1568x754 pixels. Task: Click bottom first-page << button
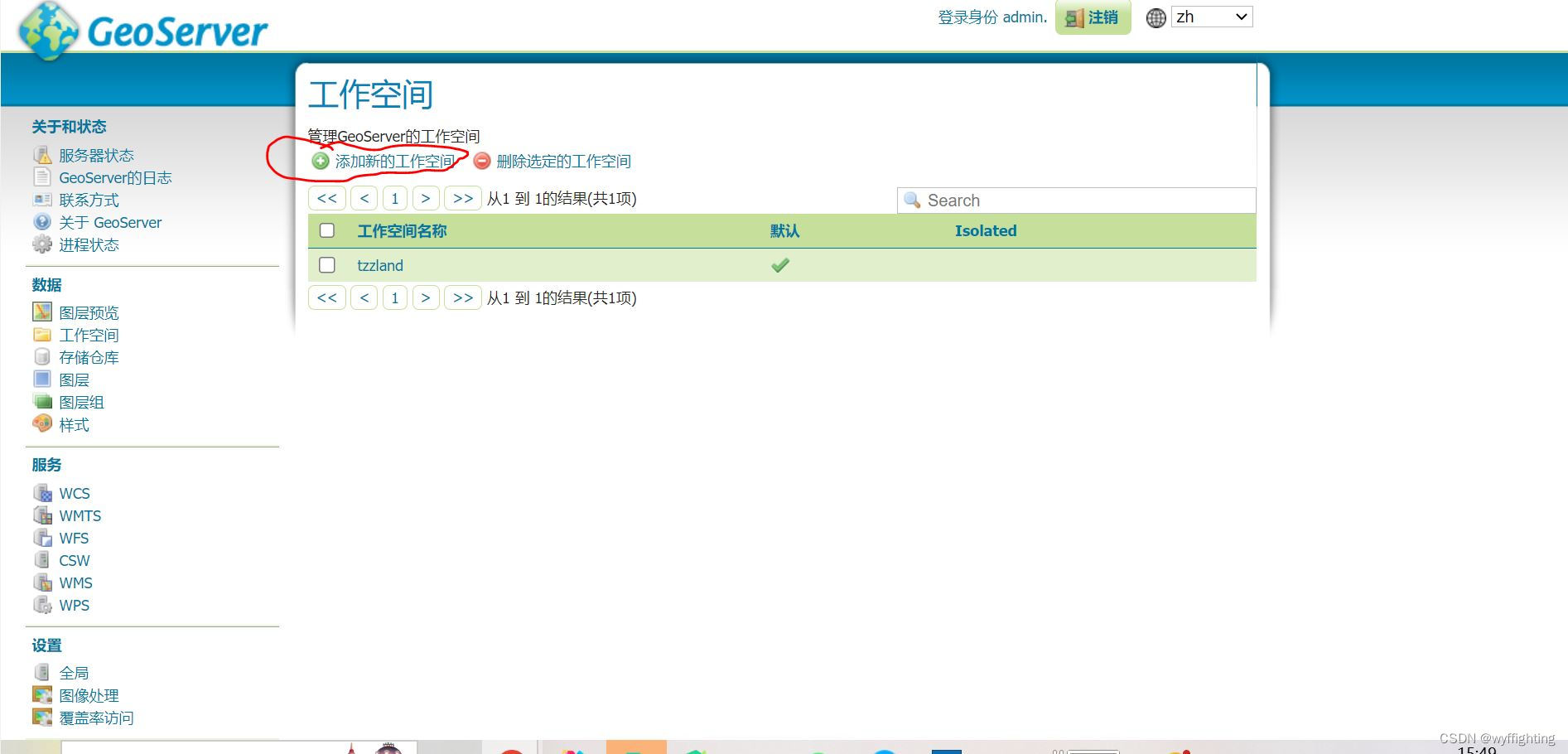click(327, 297)
